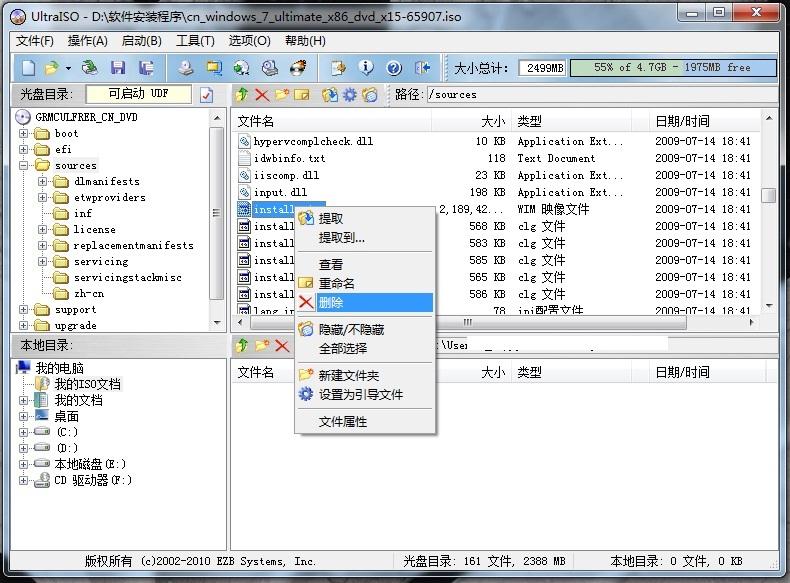Expand the support folder
Viewport: 790px width, 583px height.
pyautogui.click(x=24, y=309)
